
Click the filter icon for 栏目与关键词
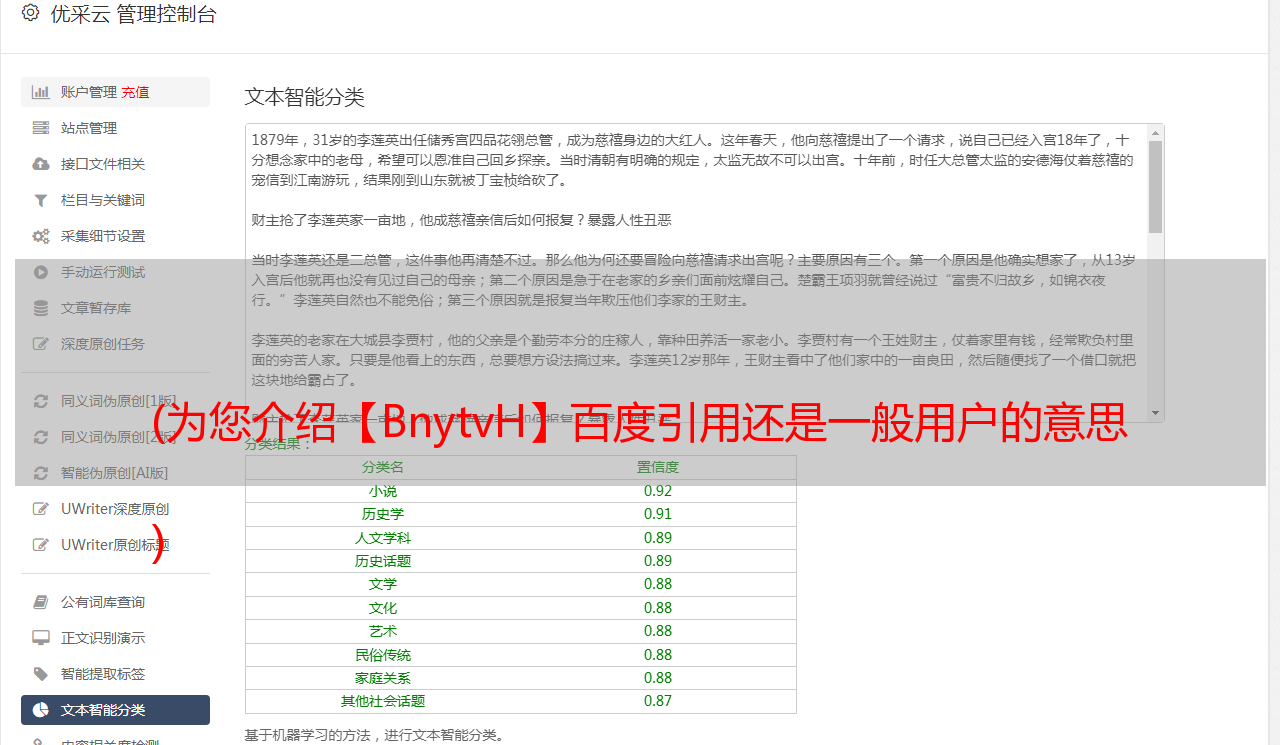coord(41,200)
